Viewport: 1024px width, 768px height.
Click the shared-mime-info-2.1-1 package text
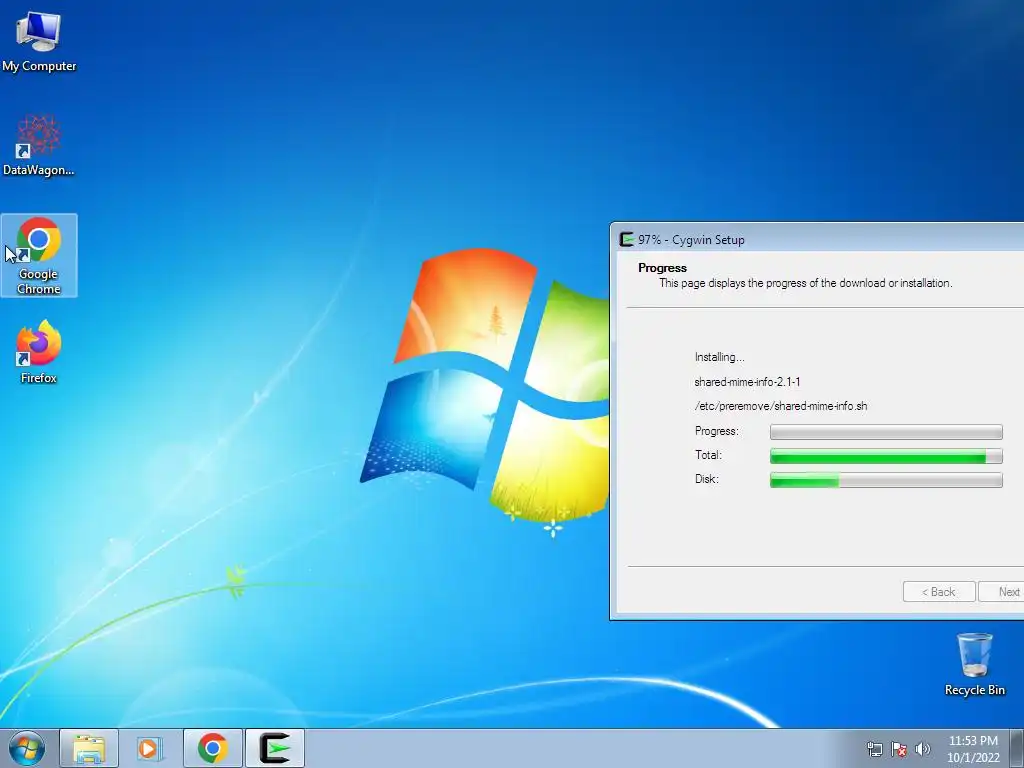[x=747, y=382]
